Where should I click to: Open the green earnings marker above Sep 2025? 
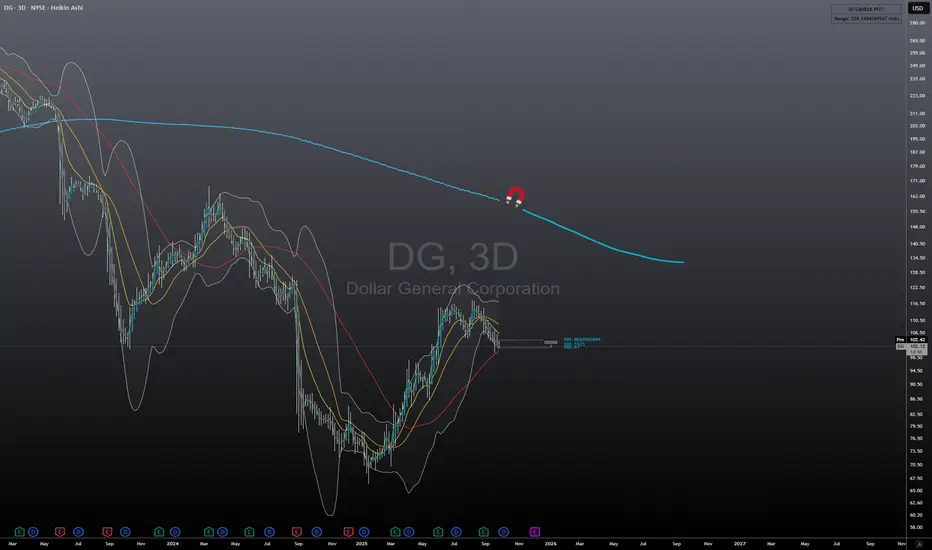(483, 532)
